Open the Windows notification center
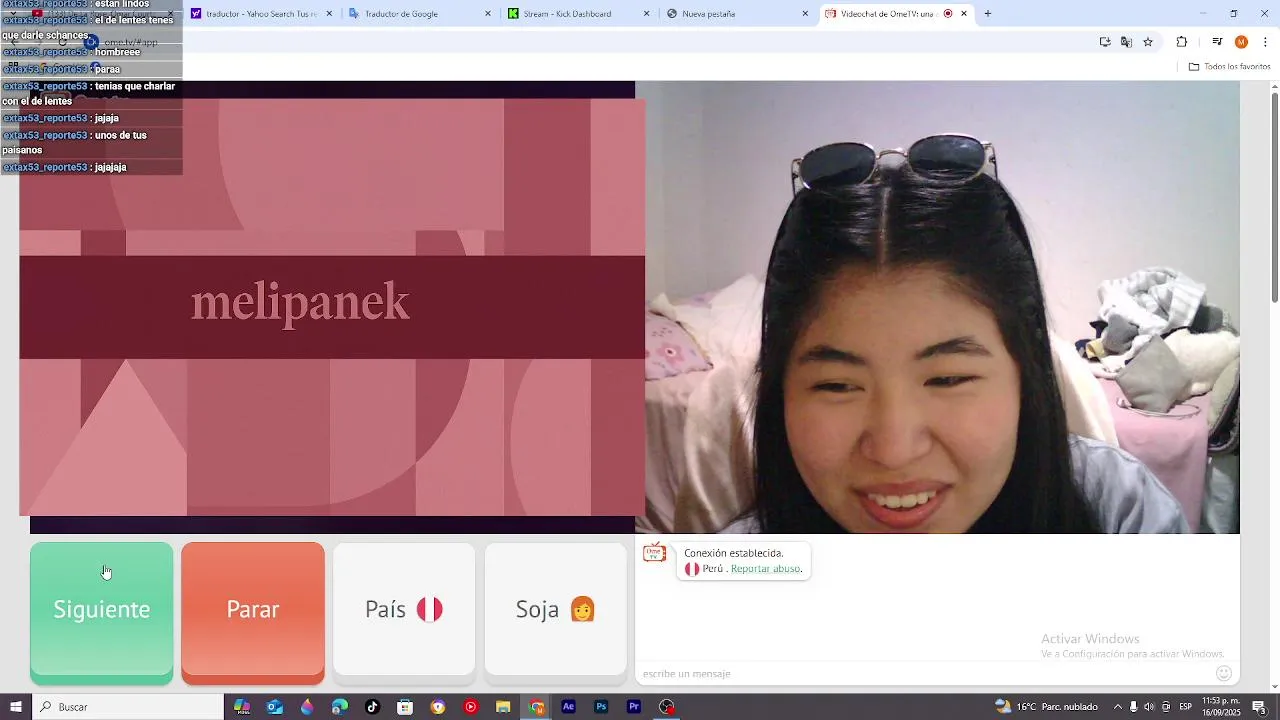Viewport: 1280px width, 720px height. pos(1260,707)
